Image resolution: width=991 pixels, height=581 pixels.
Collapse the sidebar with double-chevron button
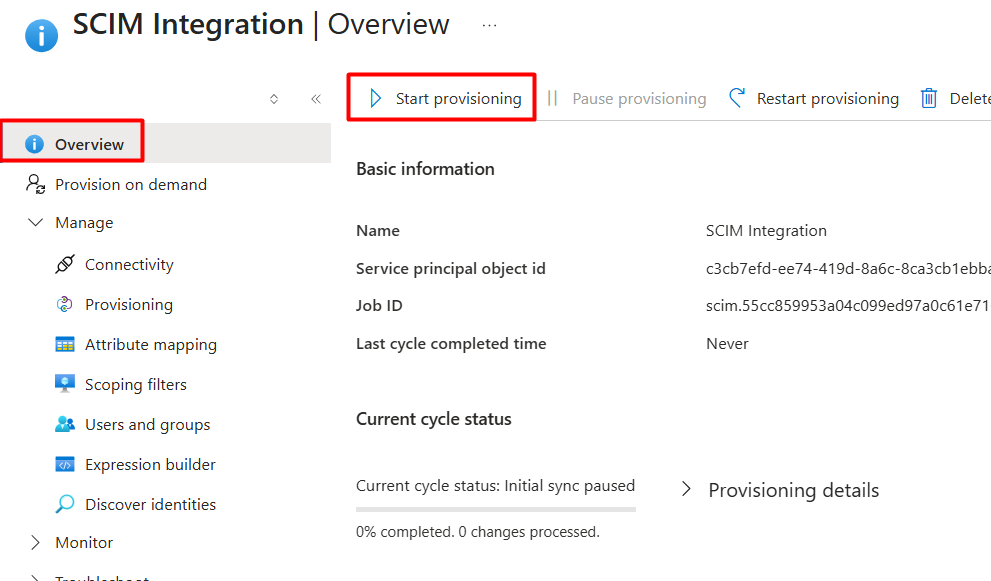pos(316,99)
